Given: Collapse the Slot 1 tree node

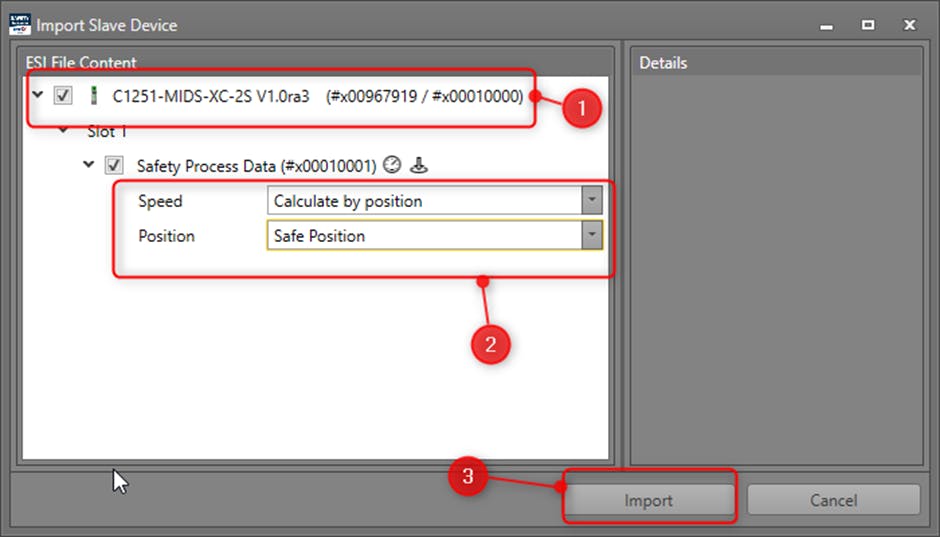Looking at the screenshot, I should click(64, 131).
